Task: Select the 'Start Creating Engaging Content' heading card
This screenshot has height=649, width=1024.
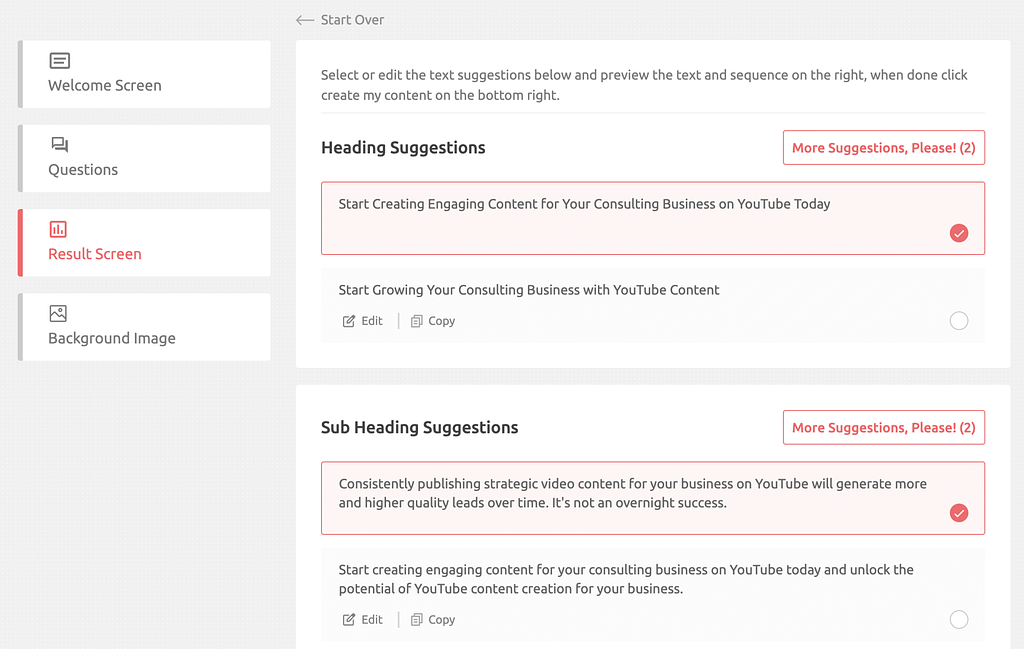Action: [600, 218]
